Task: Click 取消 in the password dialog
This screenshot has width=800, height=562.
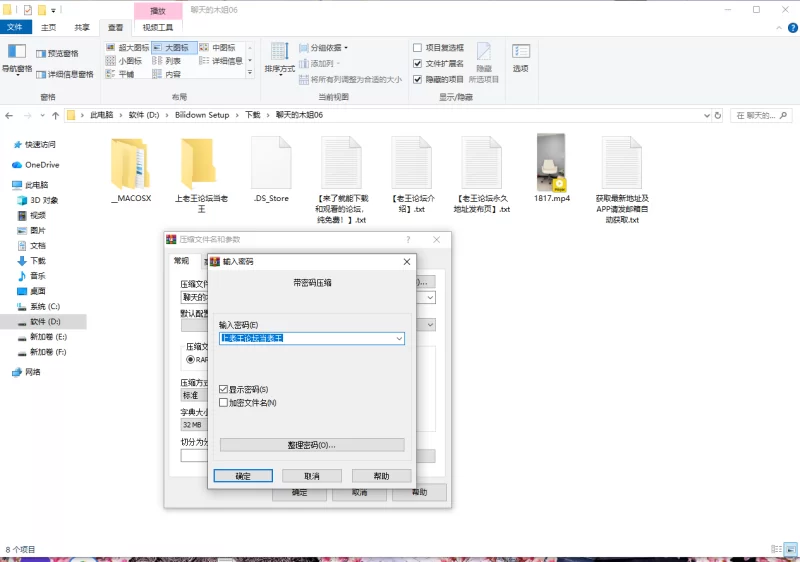Action: [x=312, y=476]
